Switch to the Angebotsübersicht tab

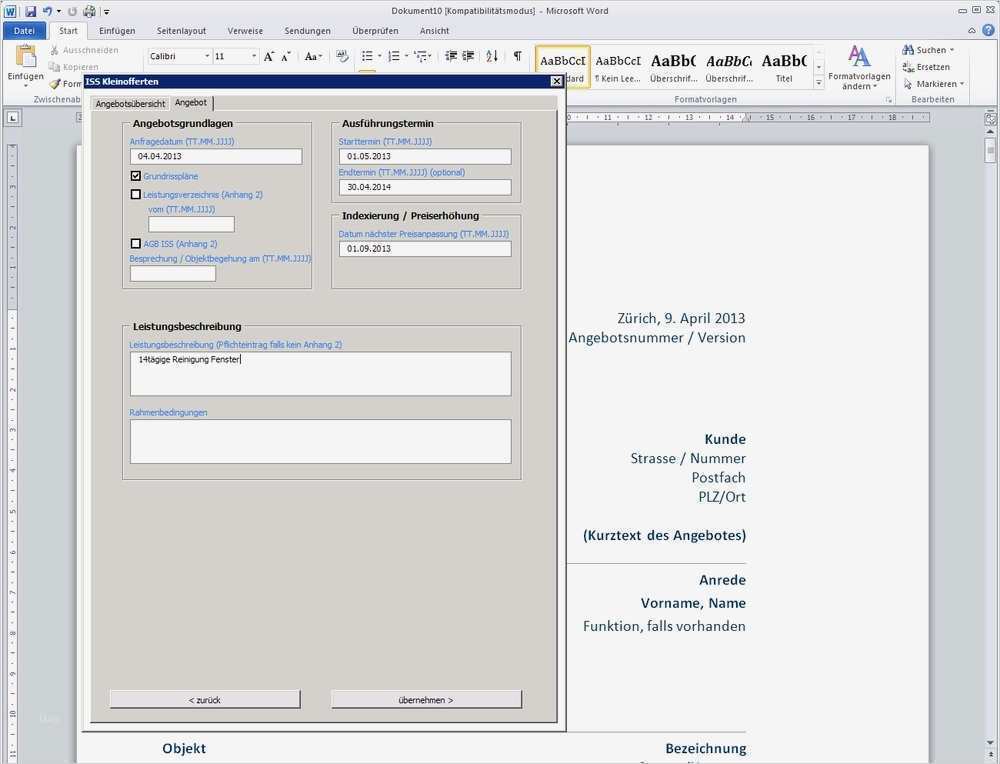[x=130, y=104]
